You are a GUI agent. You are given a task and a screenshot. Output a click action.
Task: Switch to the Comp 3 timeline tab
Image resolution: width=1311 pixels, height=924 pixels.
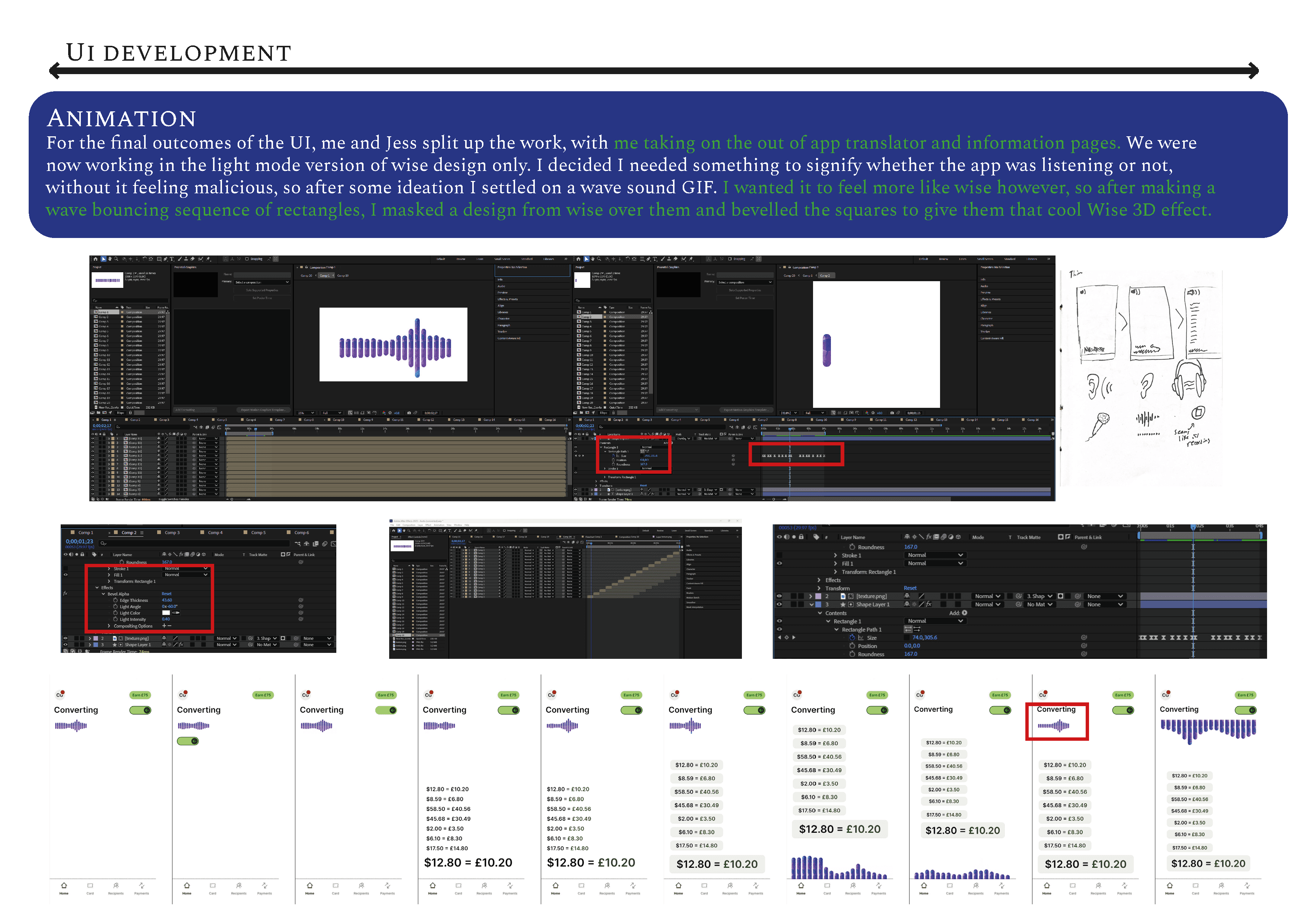coord(172,533)
